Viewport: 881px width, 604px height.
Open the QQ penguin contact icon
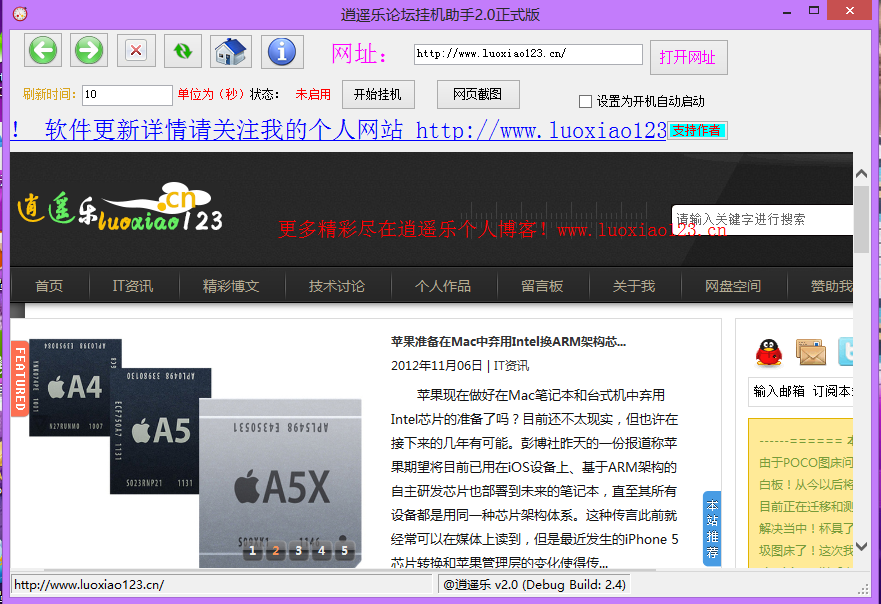769,353
